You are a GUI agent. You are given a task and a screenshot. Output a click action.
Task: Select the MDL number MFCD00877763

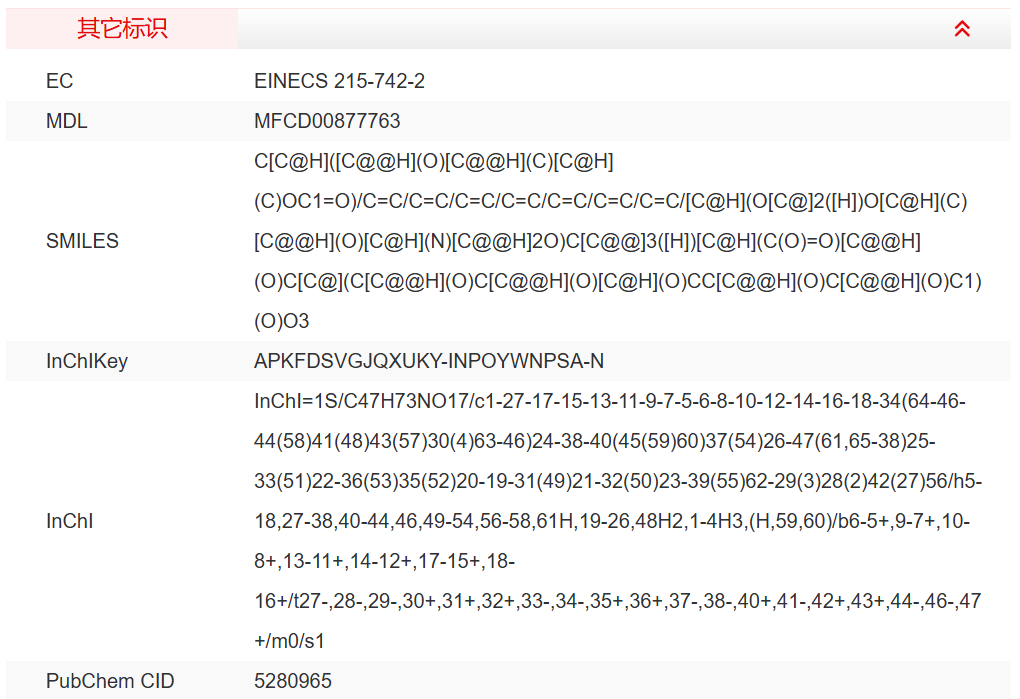coord(327,121)
